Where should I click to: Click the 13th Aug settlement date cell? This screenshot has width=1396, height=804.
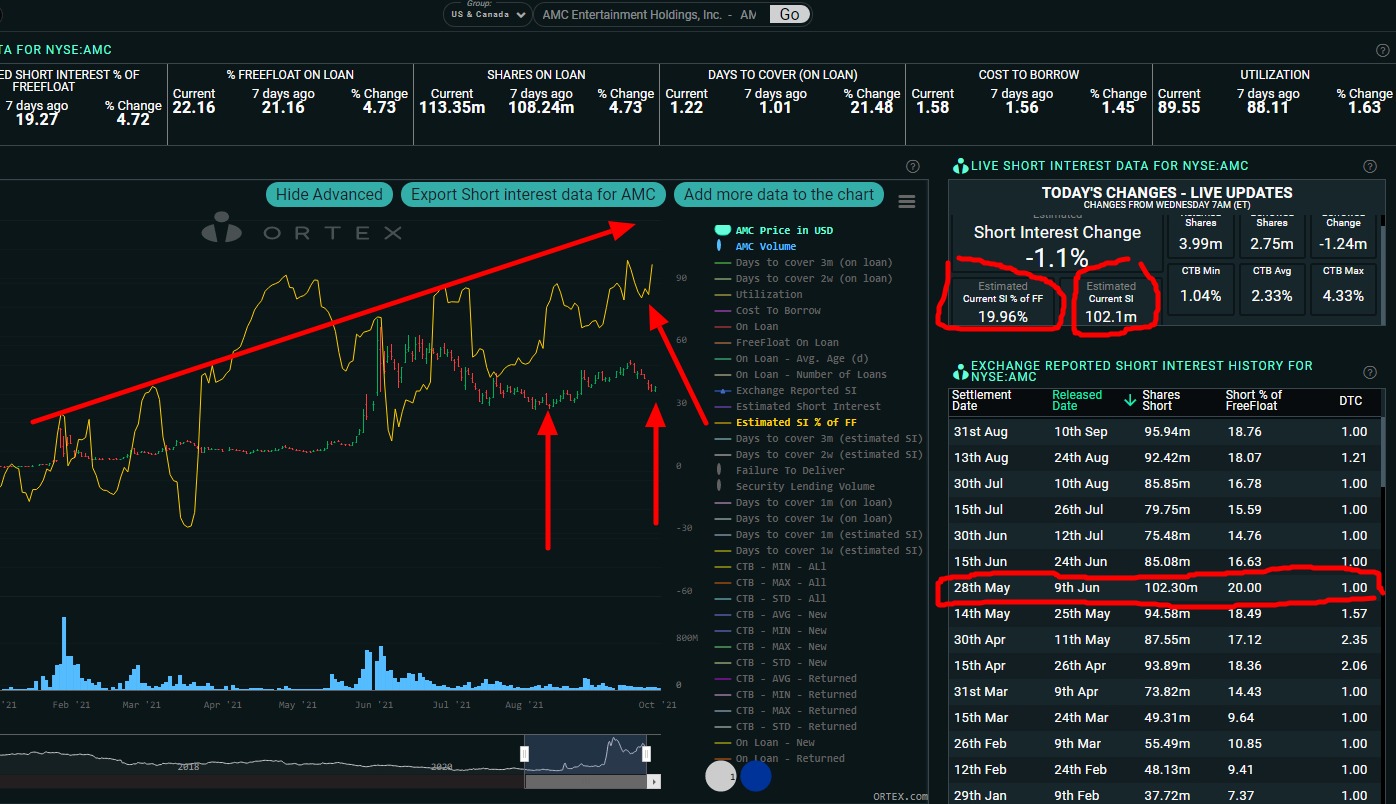(981, 458)
